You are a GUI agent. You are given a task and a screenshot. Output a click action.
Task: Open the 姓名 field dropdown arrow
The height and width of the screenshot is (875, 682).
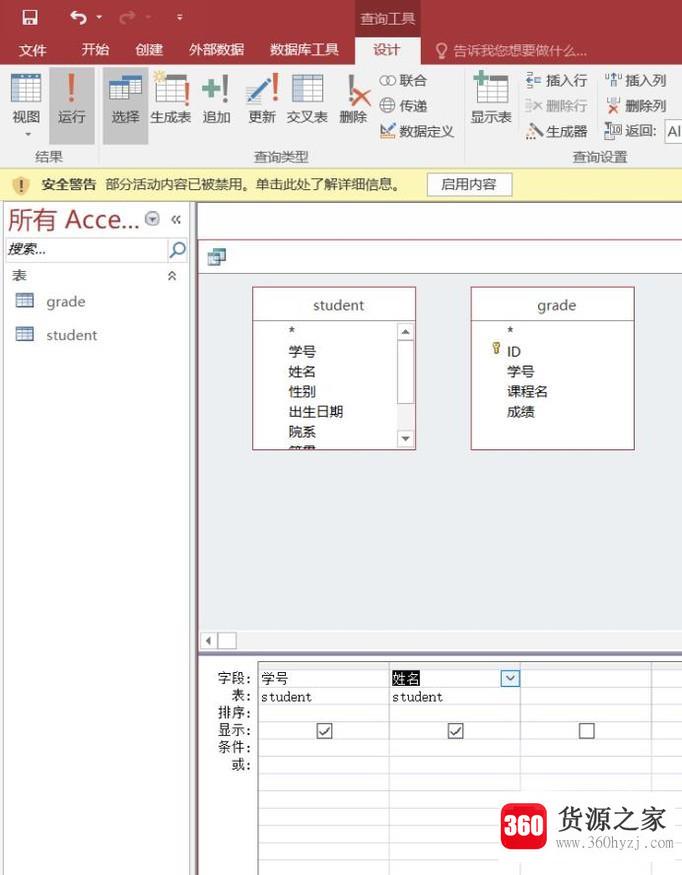coord(510,679)
